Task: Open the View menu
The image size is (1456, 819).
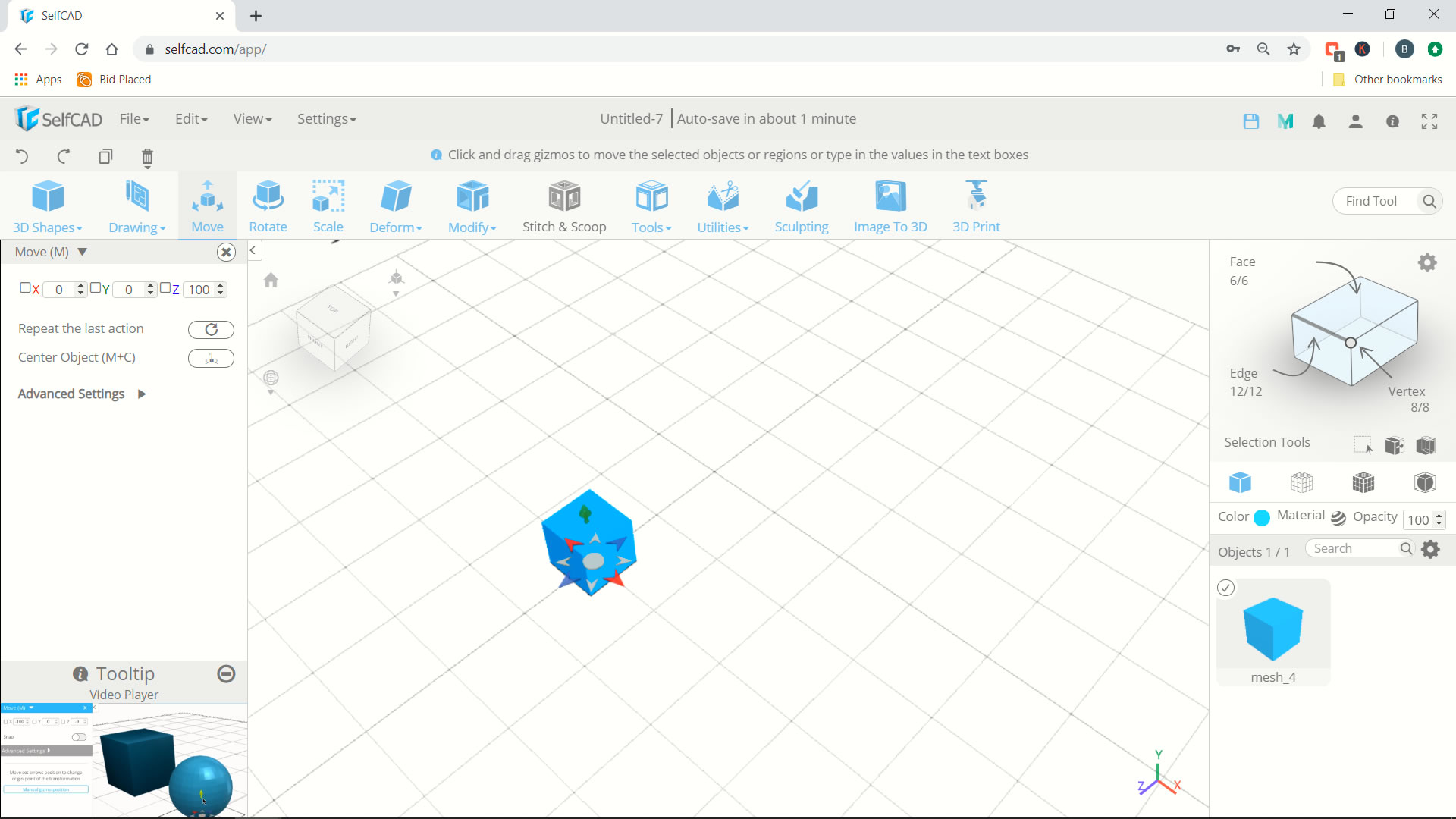Action: point(253,119)
